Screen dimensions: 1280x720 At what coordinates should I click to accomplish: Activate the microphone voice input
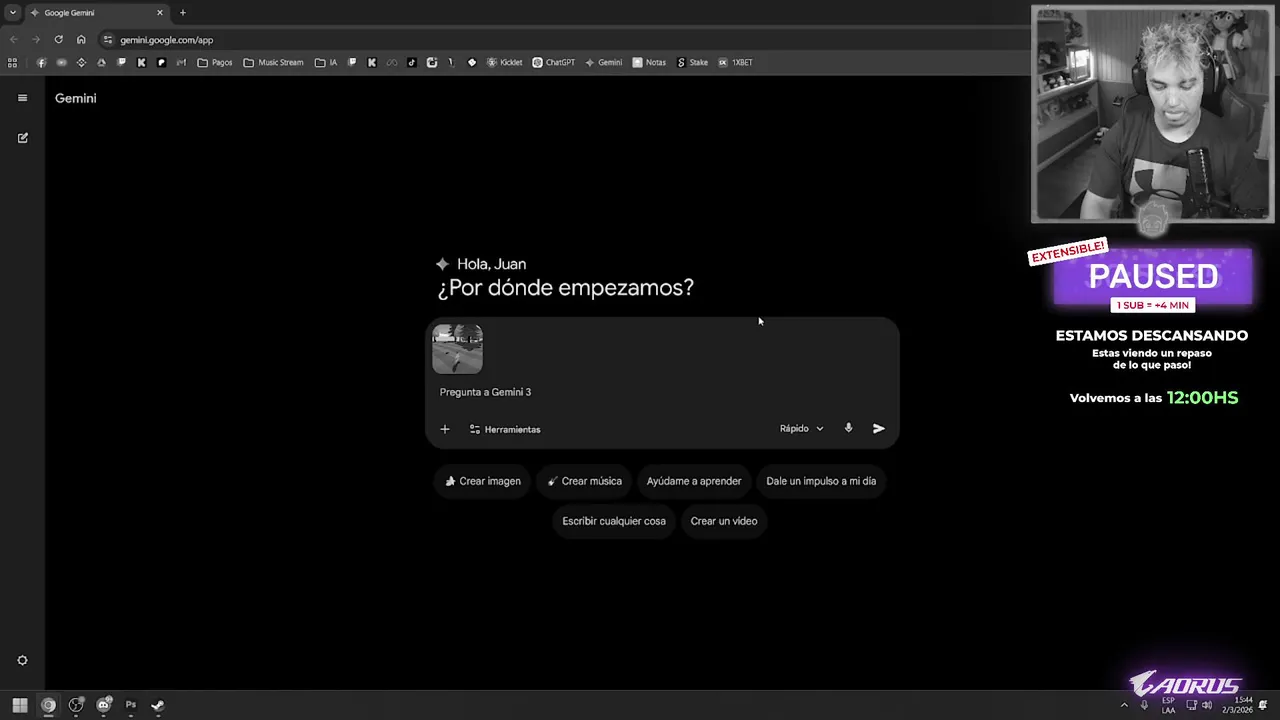[x=848, y=428]
